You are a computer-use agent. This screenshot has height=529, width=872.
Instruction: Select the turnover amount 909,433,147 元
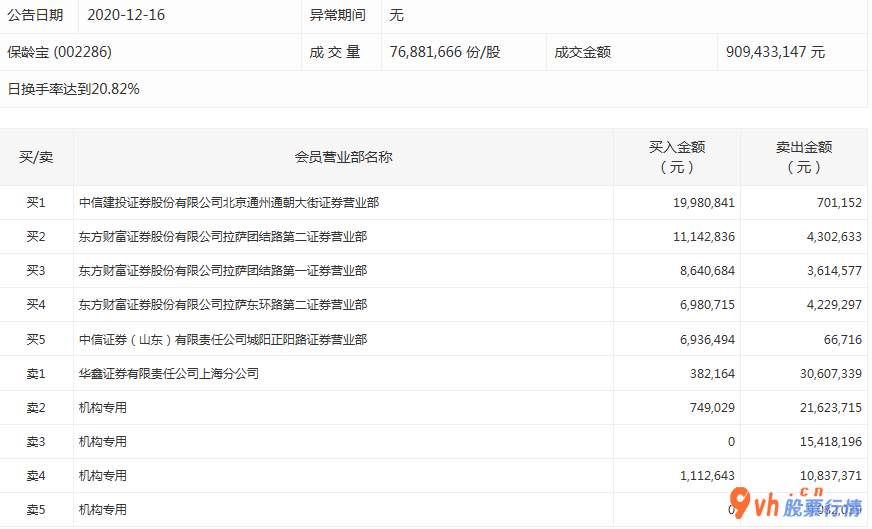775,52
